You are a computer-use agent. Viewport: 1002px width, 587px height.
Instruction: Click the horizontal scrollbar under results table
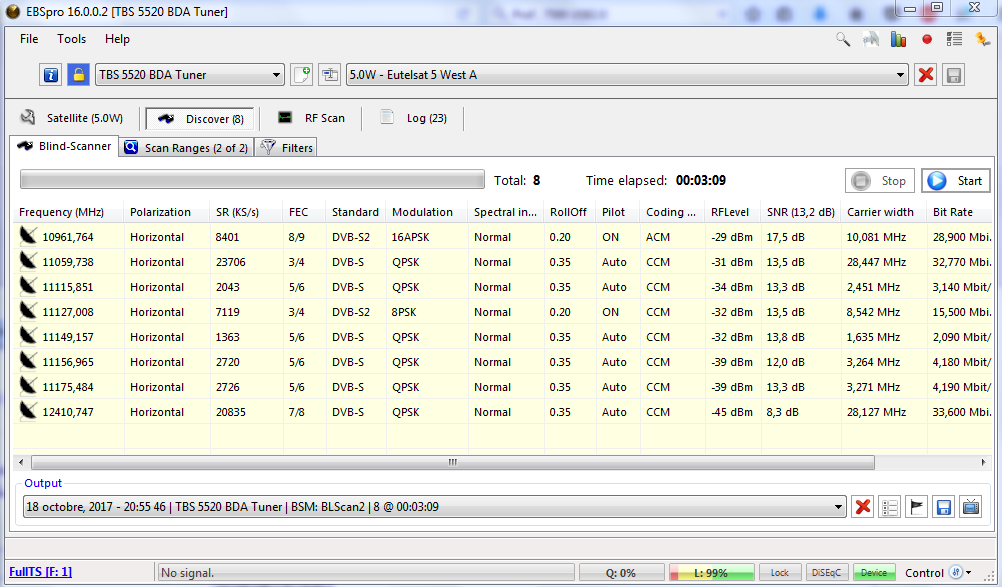tap(452, 462)
